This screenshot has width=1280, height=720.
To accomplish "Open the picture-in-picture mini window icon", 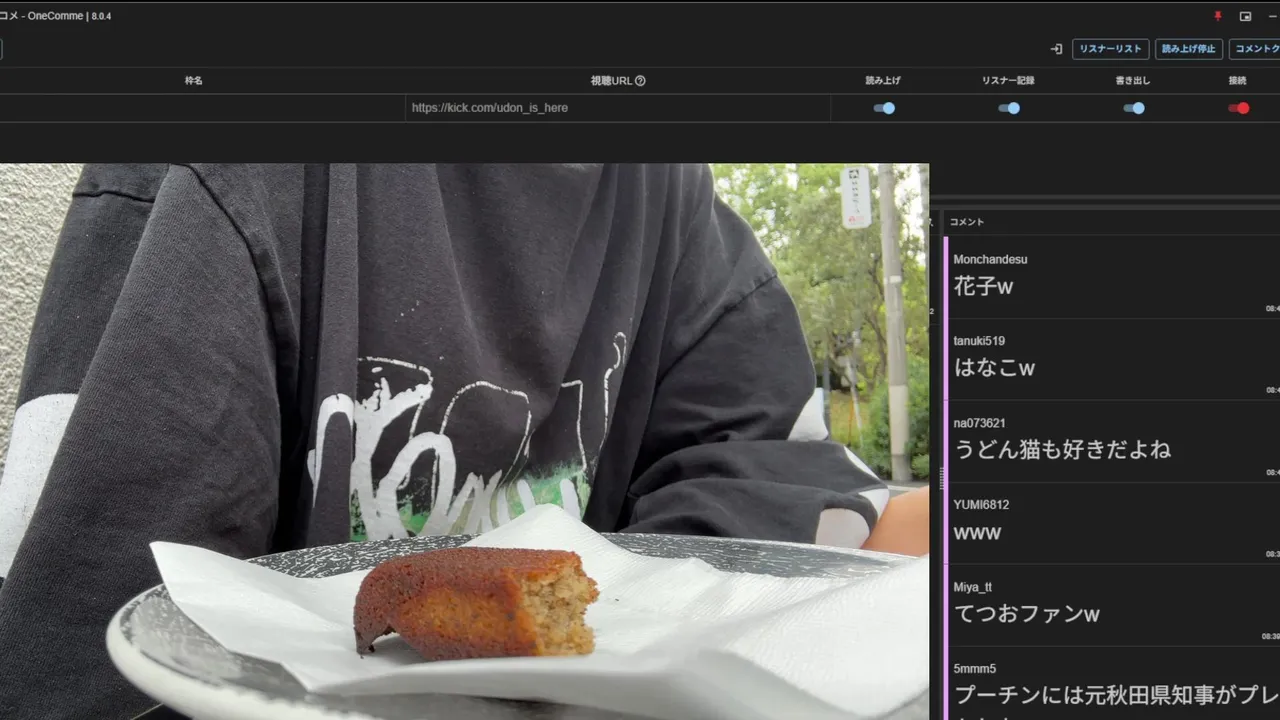I will click(x=1246, y=16).
